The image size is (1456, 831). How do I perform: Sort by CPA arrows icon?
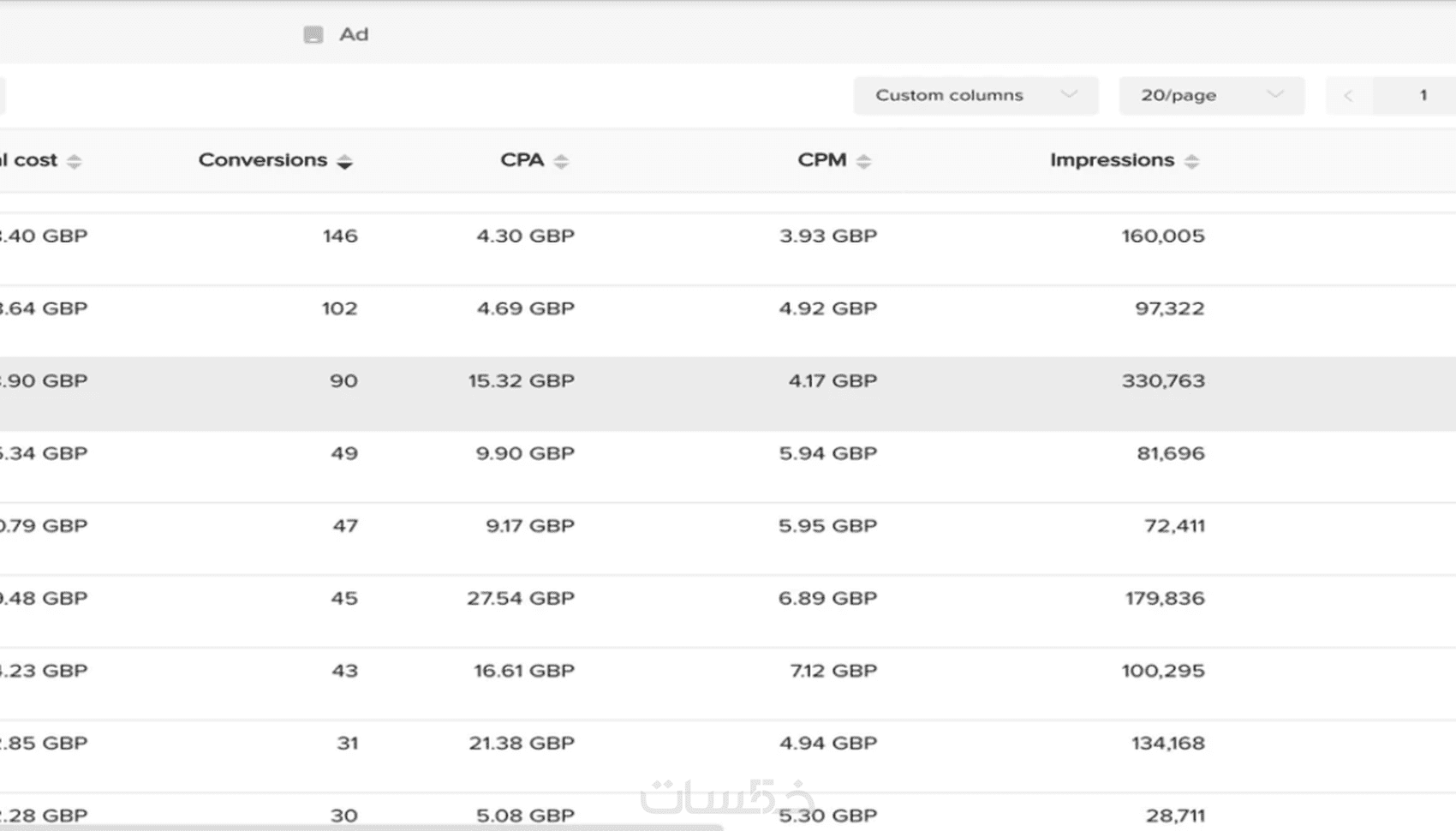point(561,161)
